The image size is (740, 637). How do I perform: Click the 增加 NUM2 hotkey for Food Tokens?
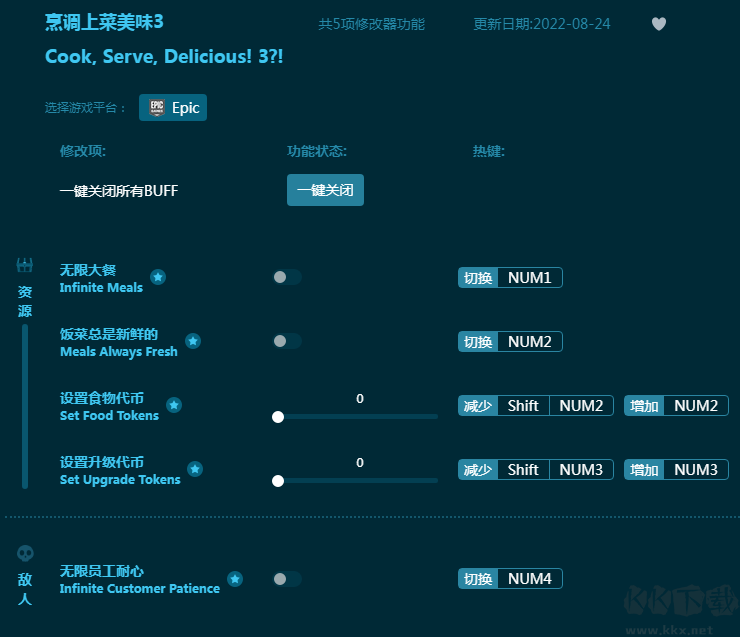pos(676,405)
